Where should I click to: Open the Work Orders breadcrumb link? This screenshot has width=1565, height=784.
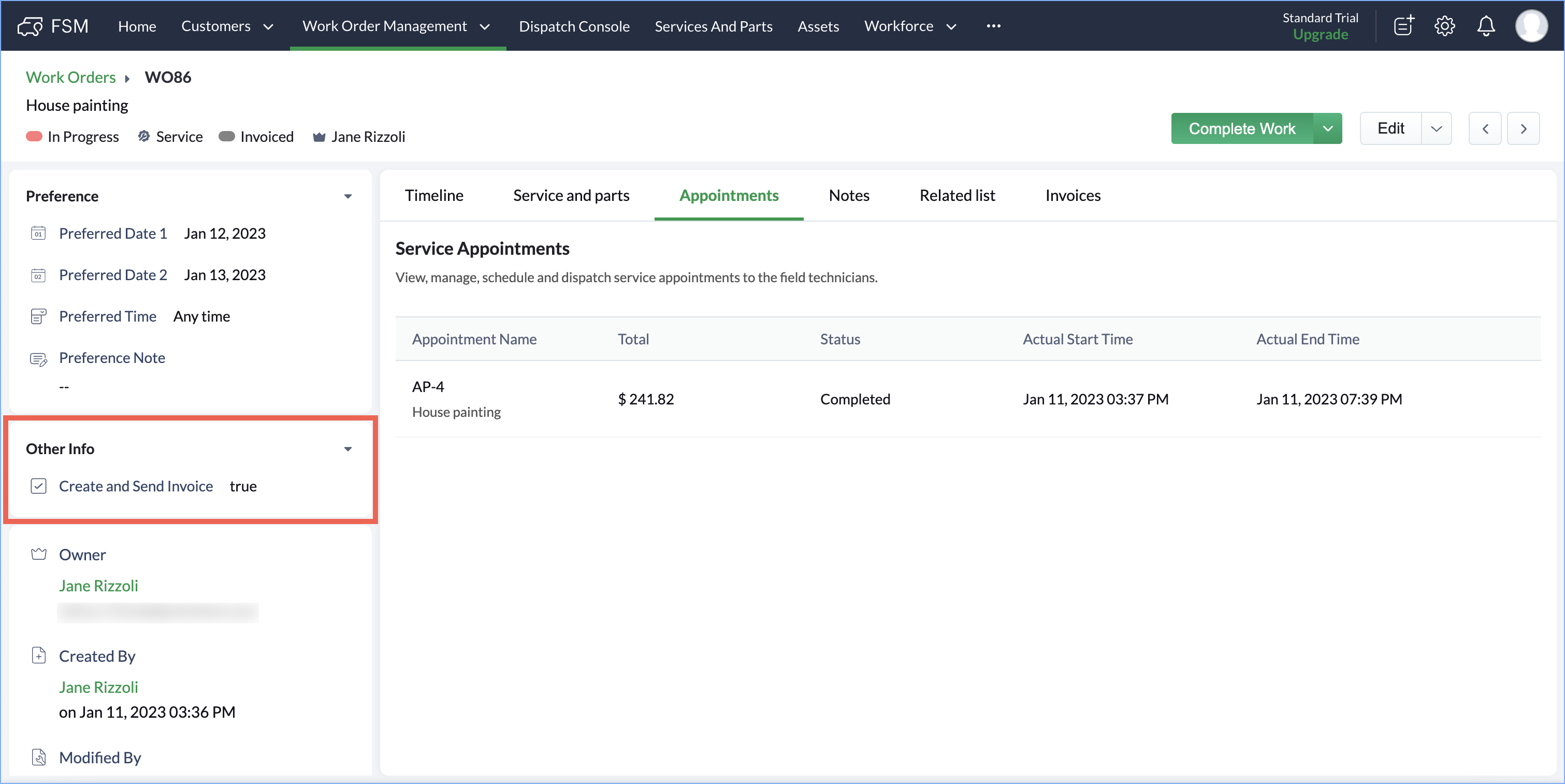click(70, 77)
